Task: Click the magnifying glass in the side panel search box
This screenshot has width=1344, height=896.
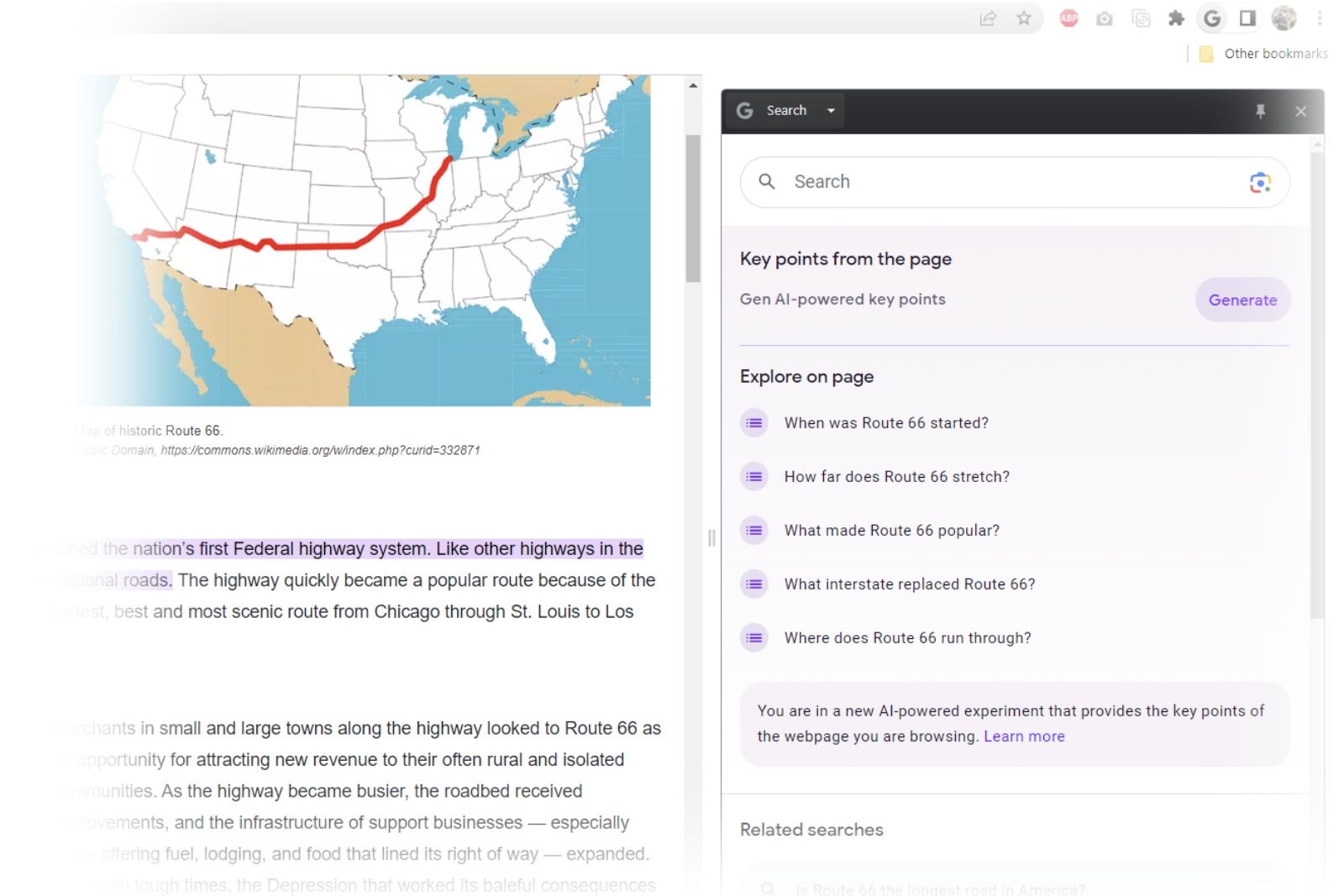Action: (768, 181)
